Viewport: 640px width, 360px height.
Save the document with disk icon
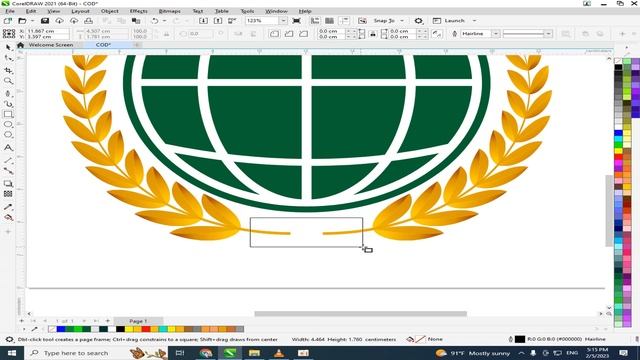(45, 21)
